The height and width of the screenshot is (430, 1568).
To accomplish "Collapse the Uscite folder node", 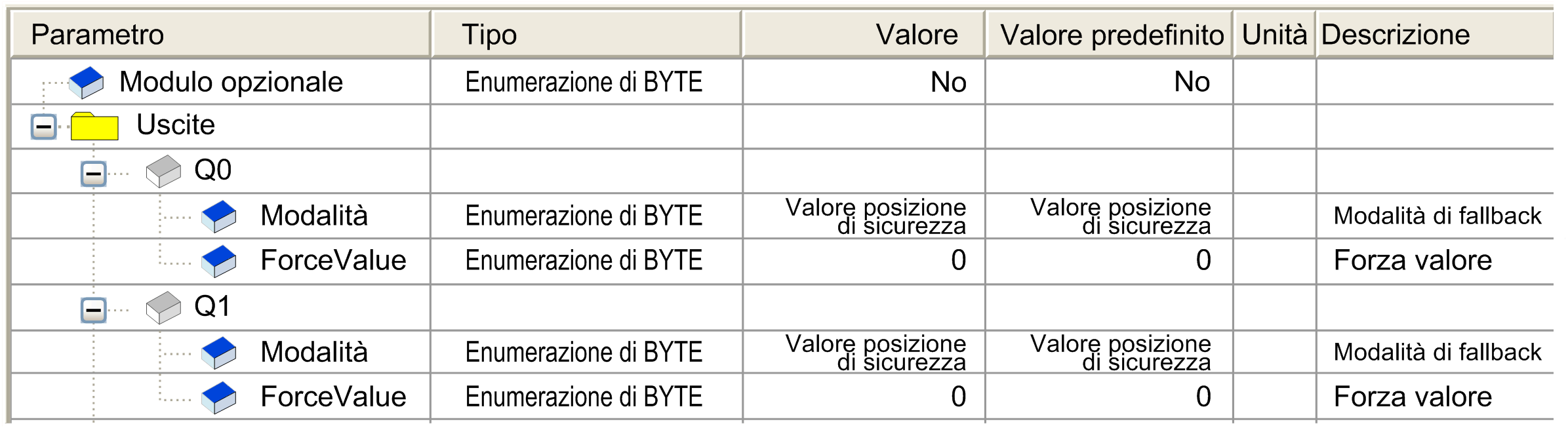I will [x=44, y=127].
